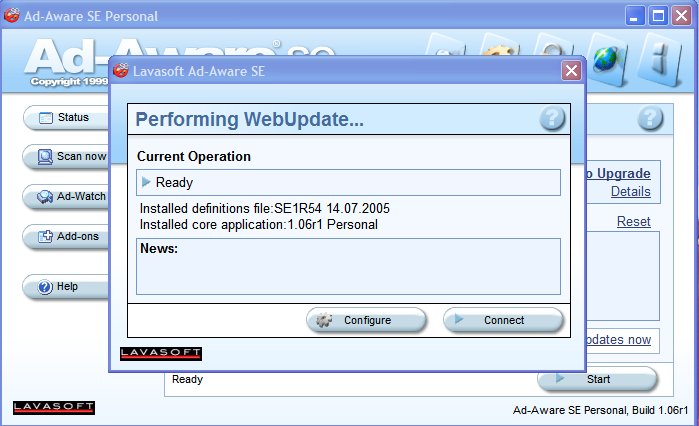This screenshot has height=426, width=699.
Task: Click the 'Performing WebUpdate...' heading
Action: pyautogui.click(x=249, y=119)
